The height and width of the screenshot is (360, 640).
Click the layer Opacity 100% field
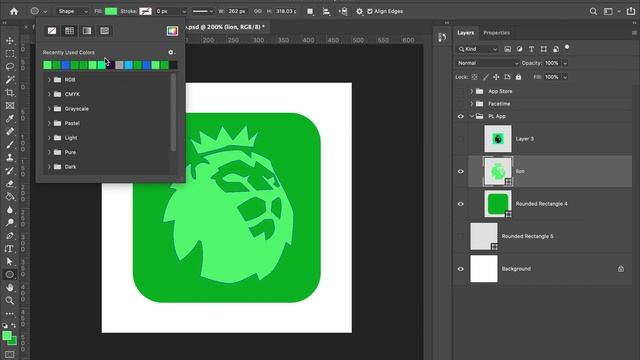pyautogui.click(x=551, y=63)
